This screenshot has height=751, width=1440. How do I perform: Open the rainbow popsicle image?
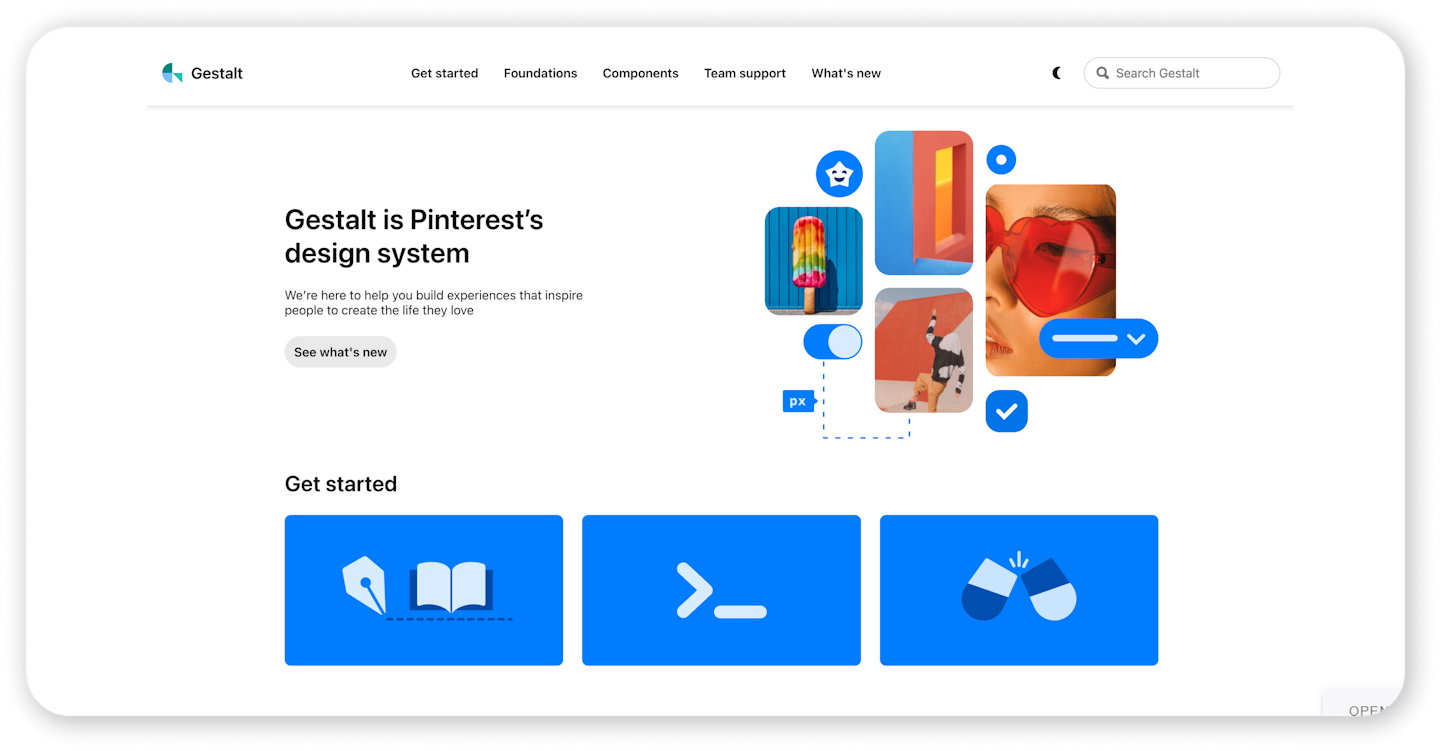[x=813, y=261]
